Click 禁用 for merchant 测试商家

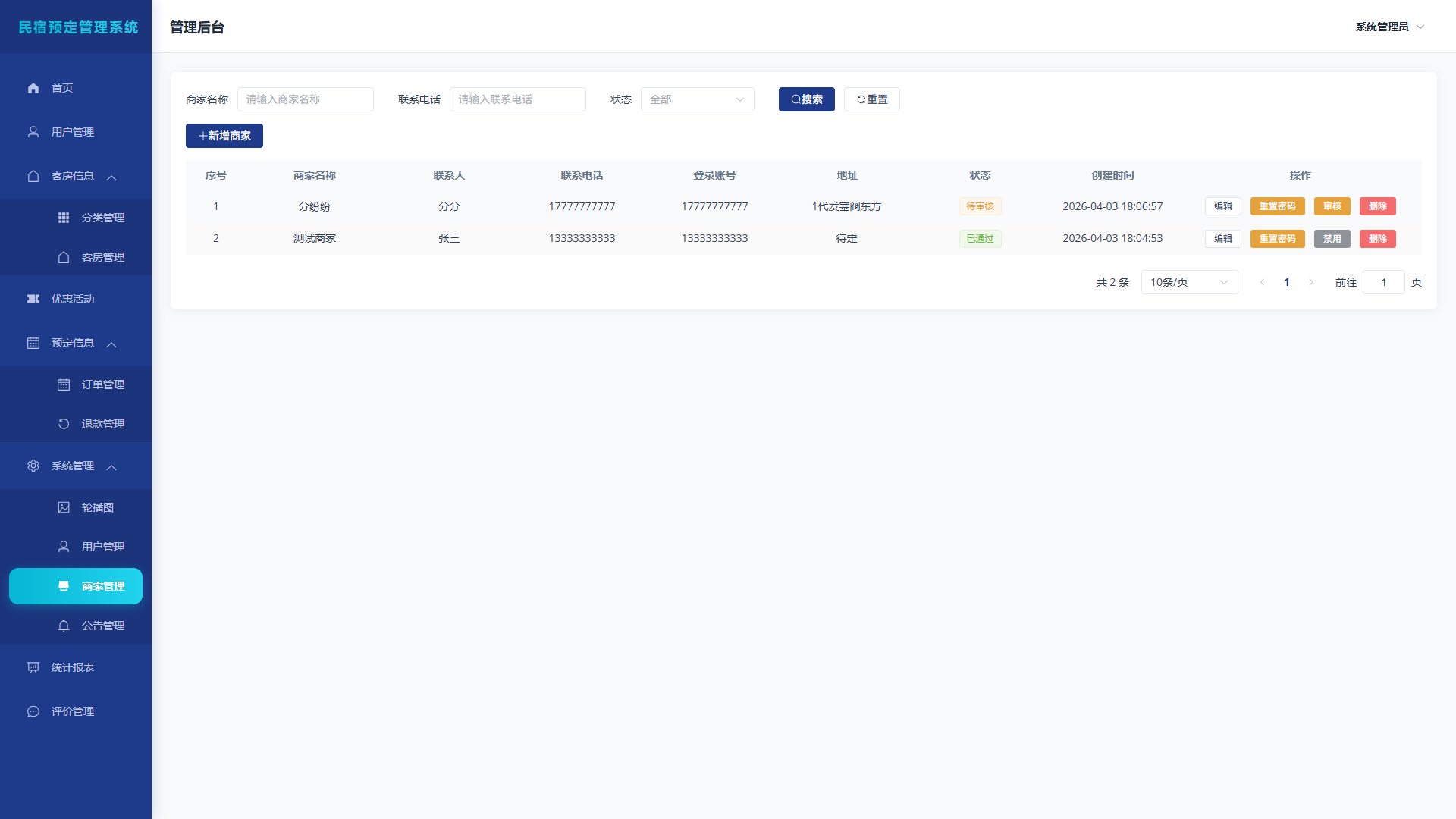(1332, 239)
